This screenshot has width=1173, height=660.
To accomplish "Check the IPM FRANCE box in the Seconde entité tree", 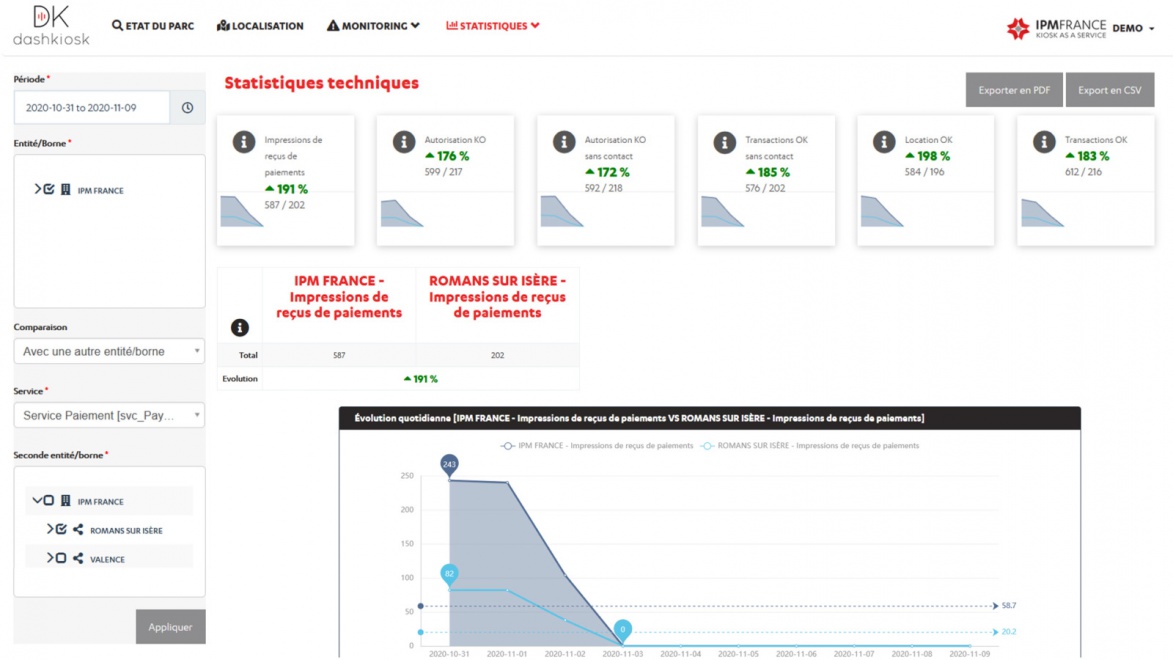I will point(49,501).
